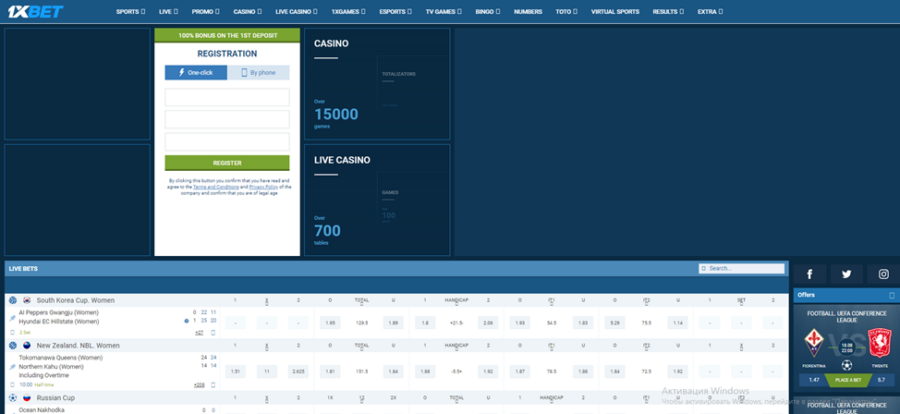Screen dimensions: 900x414
Task: Open South Korea Cup. Women league
Action: tap(75, 300)
